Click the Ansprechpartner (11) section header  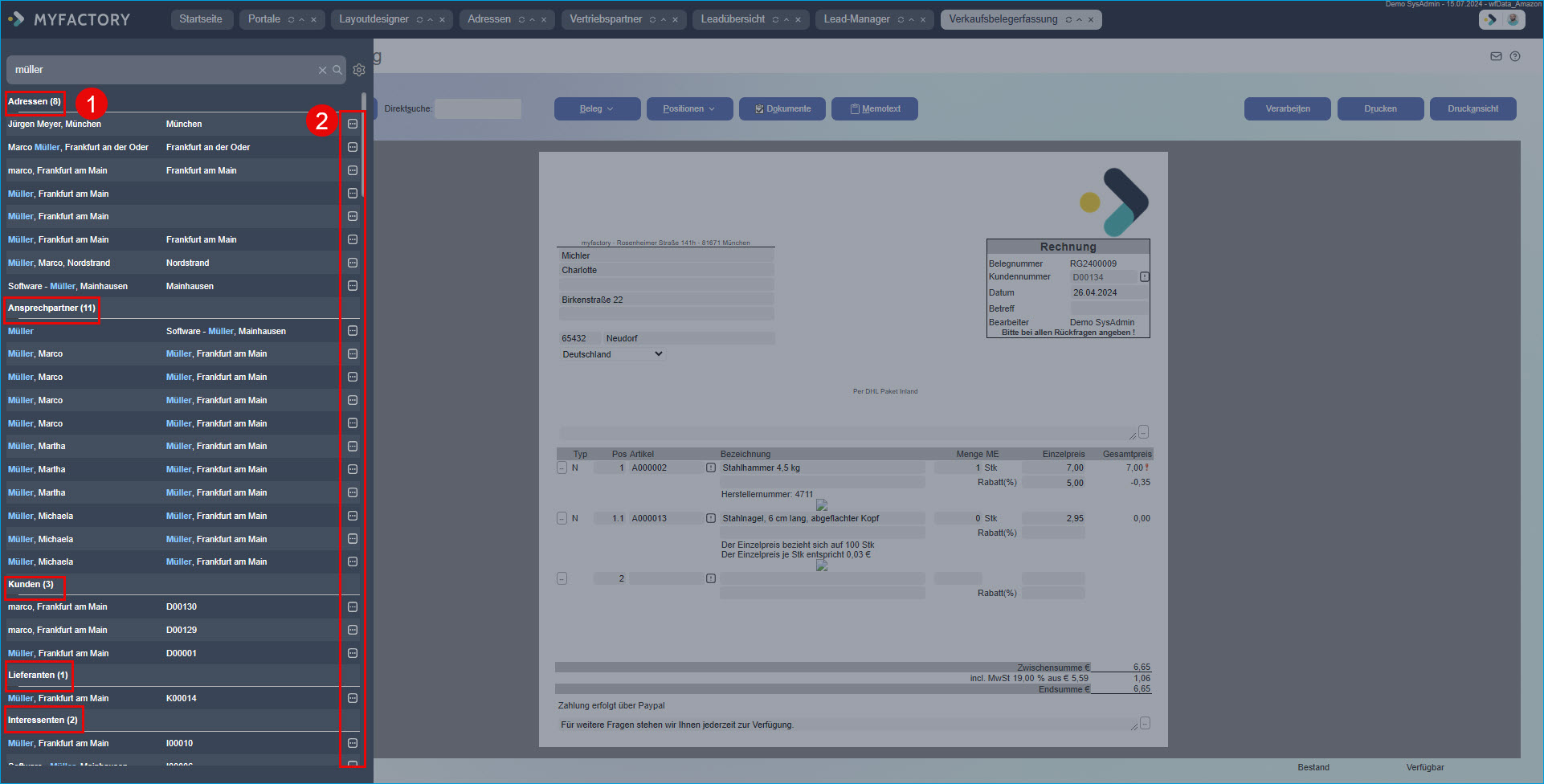click(51, 308)
